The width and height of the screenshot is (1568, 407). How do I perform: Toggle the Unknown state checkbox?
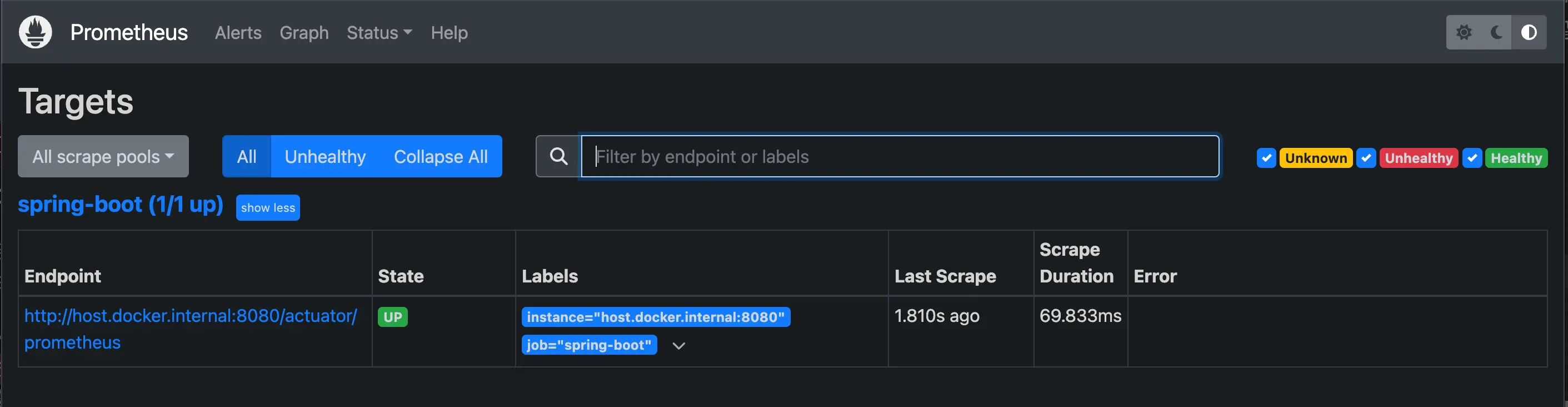(1266, 158)
